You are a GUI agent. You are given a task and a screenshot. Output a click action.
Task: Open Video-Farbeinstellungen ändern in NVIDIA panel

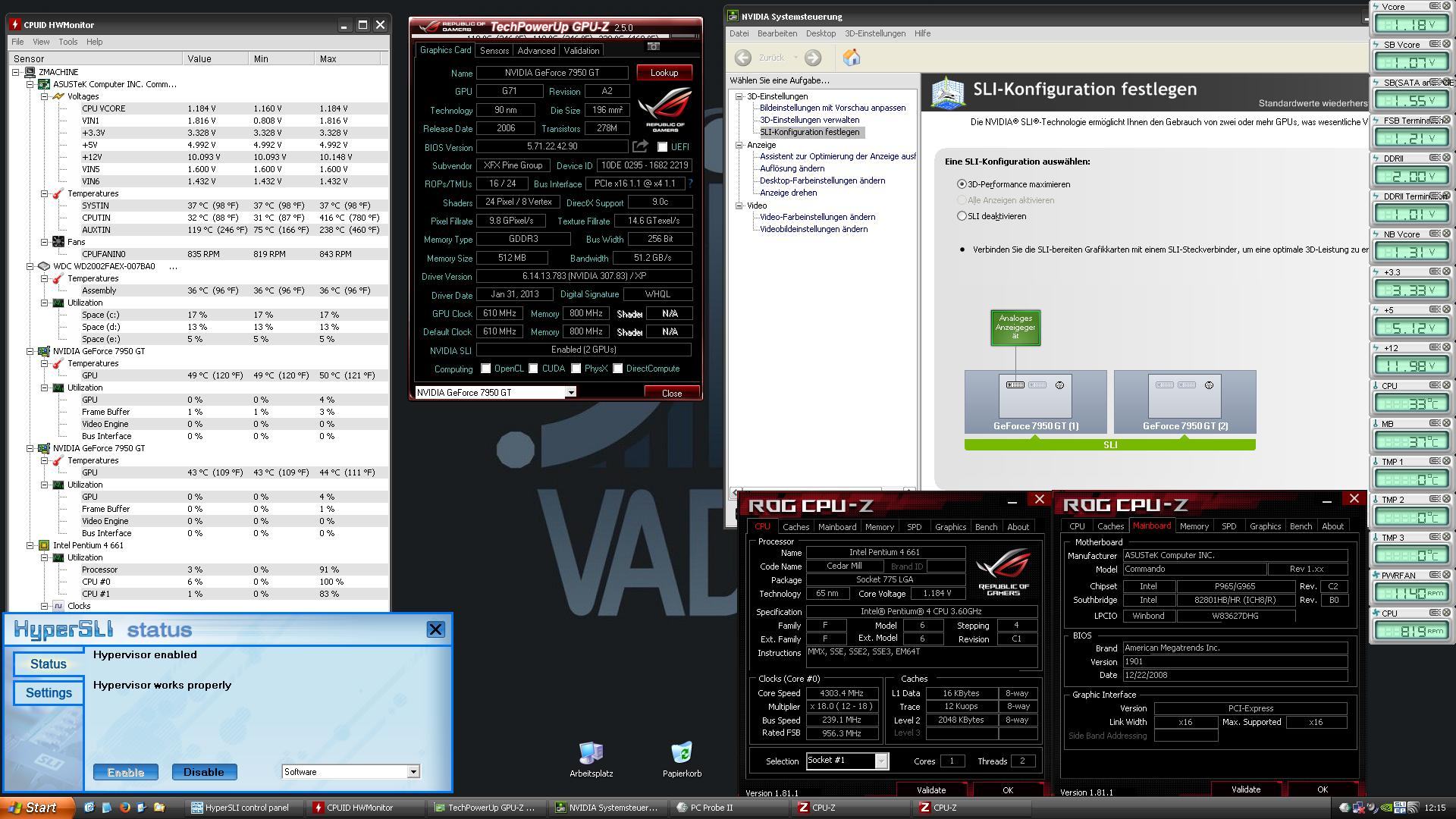[817, 217]
